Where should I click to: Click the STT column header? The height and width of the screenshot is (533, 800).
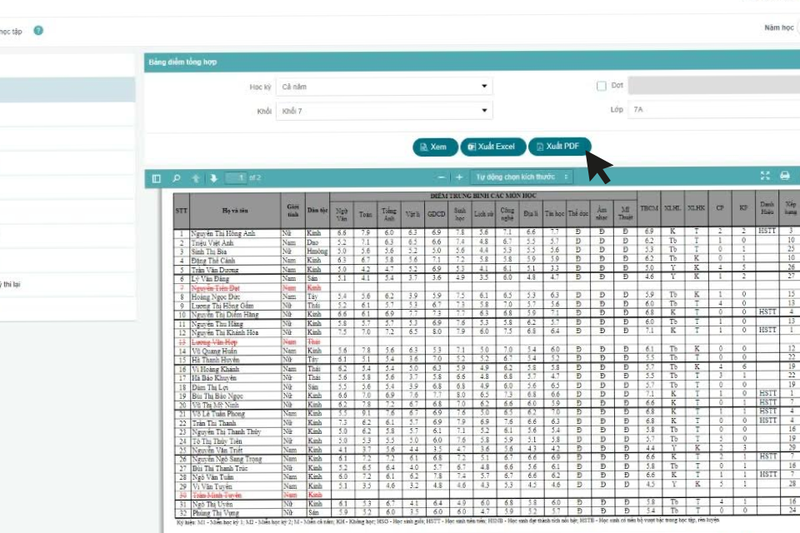[181, 211]
